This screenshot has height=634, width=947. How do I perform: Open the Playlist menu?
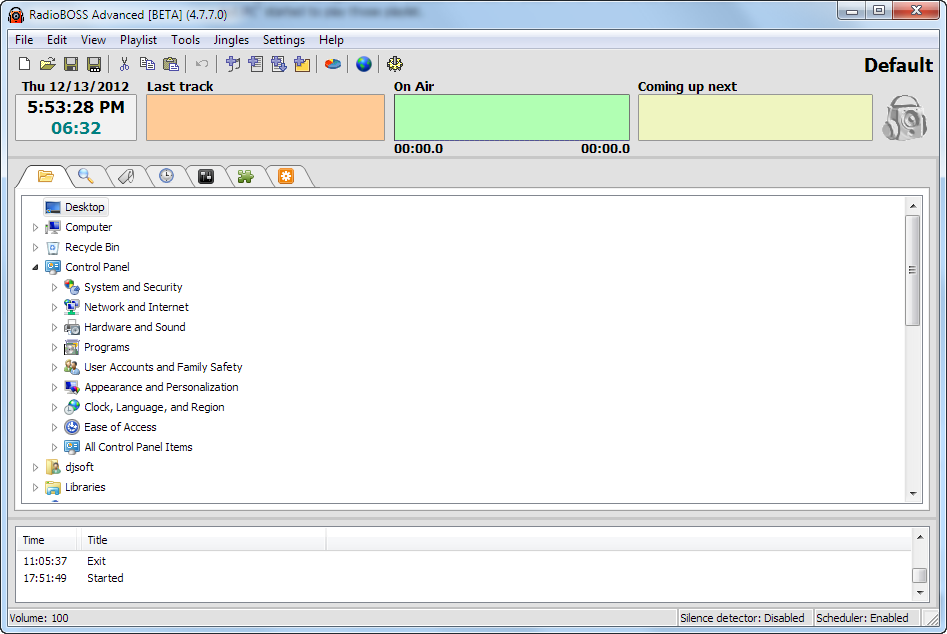pyautogui.click(x=138, y=40)
